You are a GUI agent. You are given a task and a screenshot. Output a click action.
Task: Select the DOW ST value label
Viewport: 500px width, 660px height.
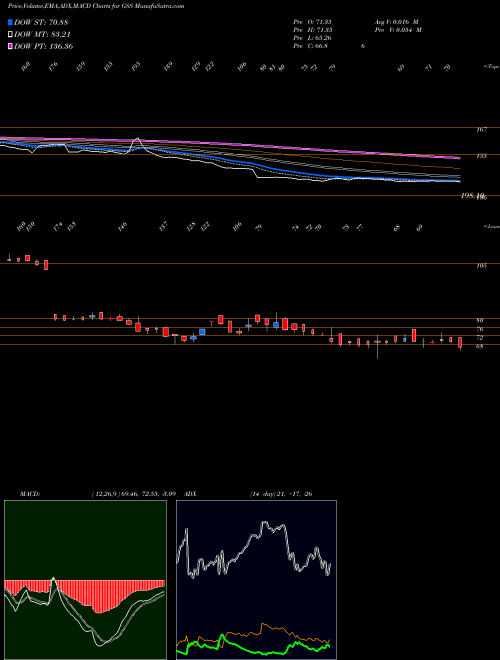pyautogui.click(x=41, y=22)
